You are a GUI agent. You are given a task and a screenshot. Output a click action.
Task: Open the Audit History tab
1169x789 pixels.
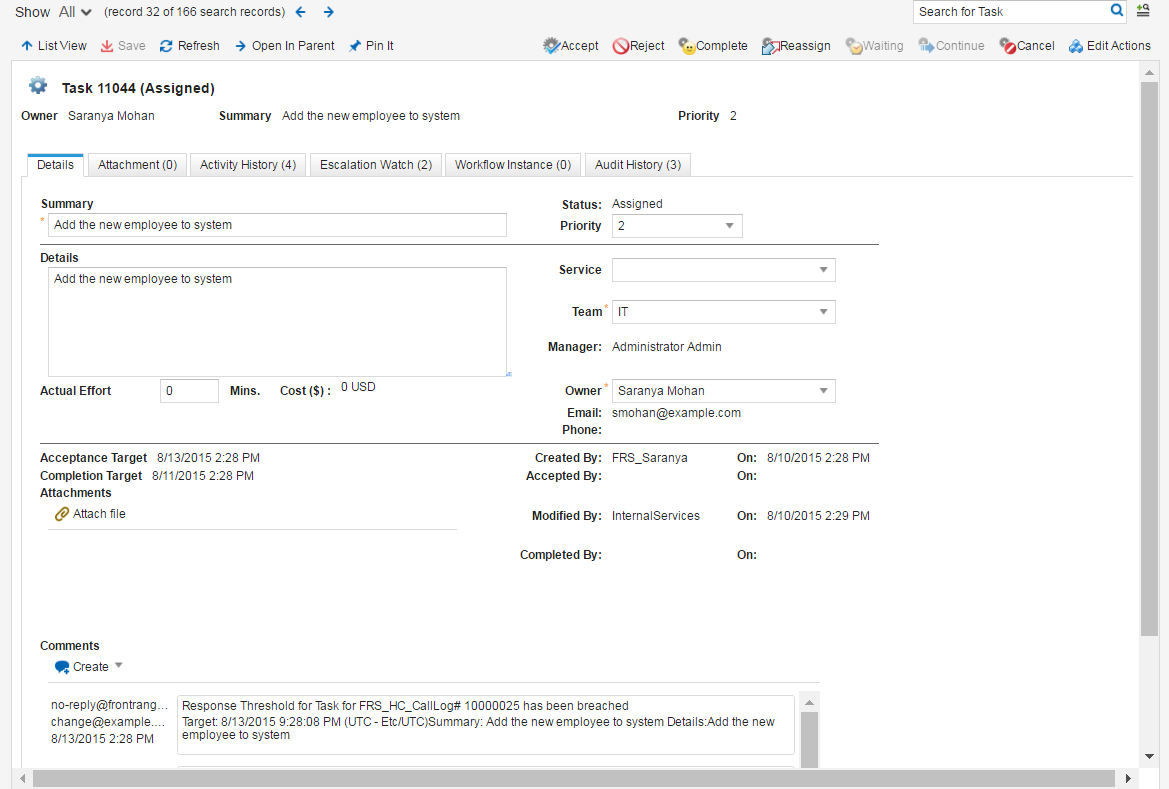tap(637, 165)
